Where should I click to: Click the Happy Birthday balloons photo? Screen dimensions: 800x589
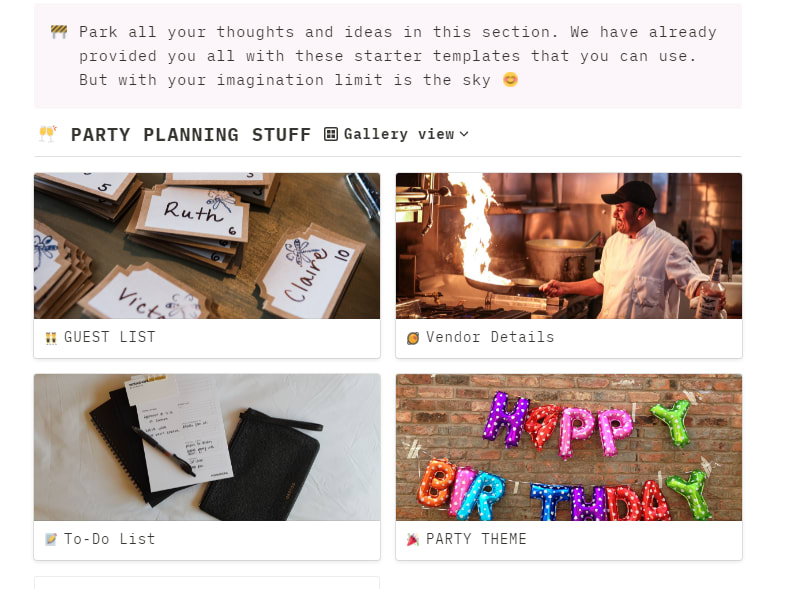coord(569,448)
